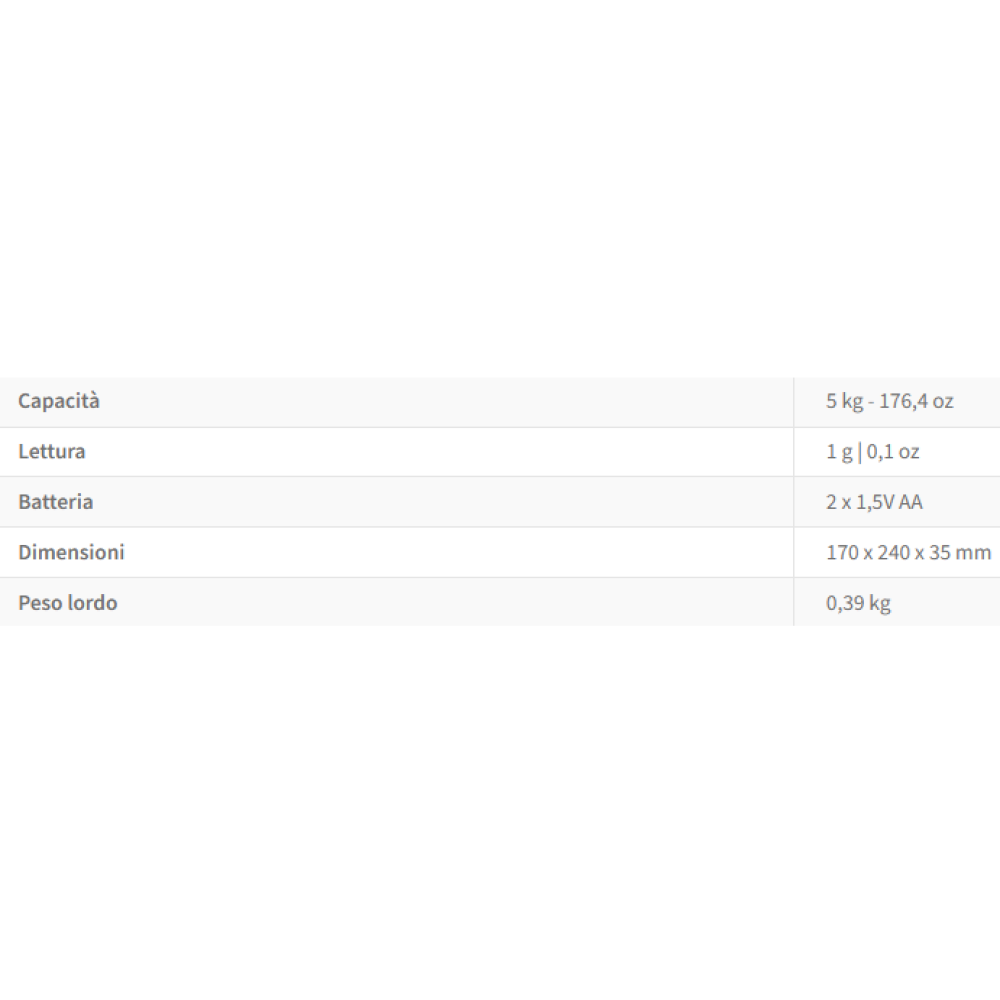Image resolution: width=1000 pixels, height=1000 pixels.
Task: Click the 5 kg capacity figure
Action: pos(842,401)
